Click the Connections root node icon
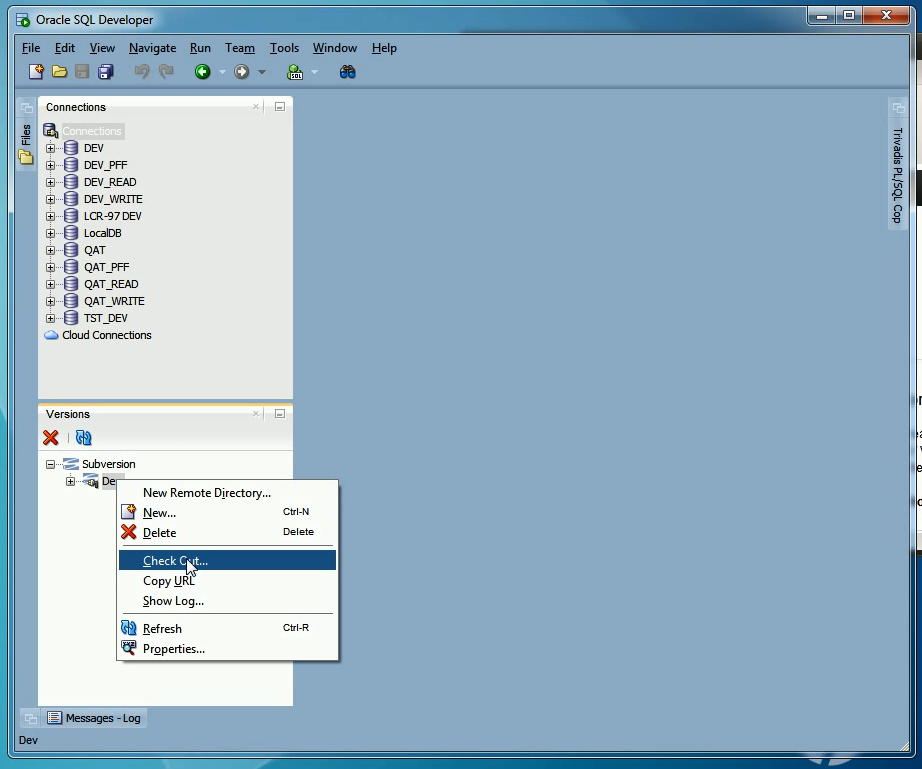Viewport: 922px width, 769px height. (x=51, y=131)
